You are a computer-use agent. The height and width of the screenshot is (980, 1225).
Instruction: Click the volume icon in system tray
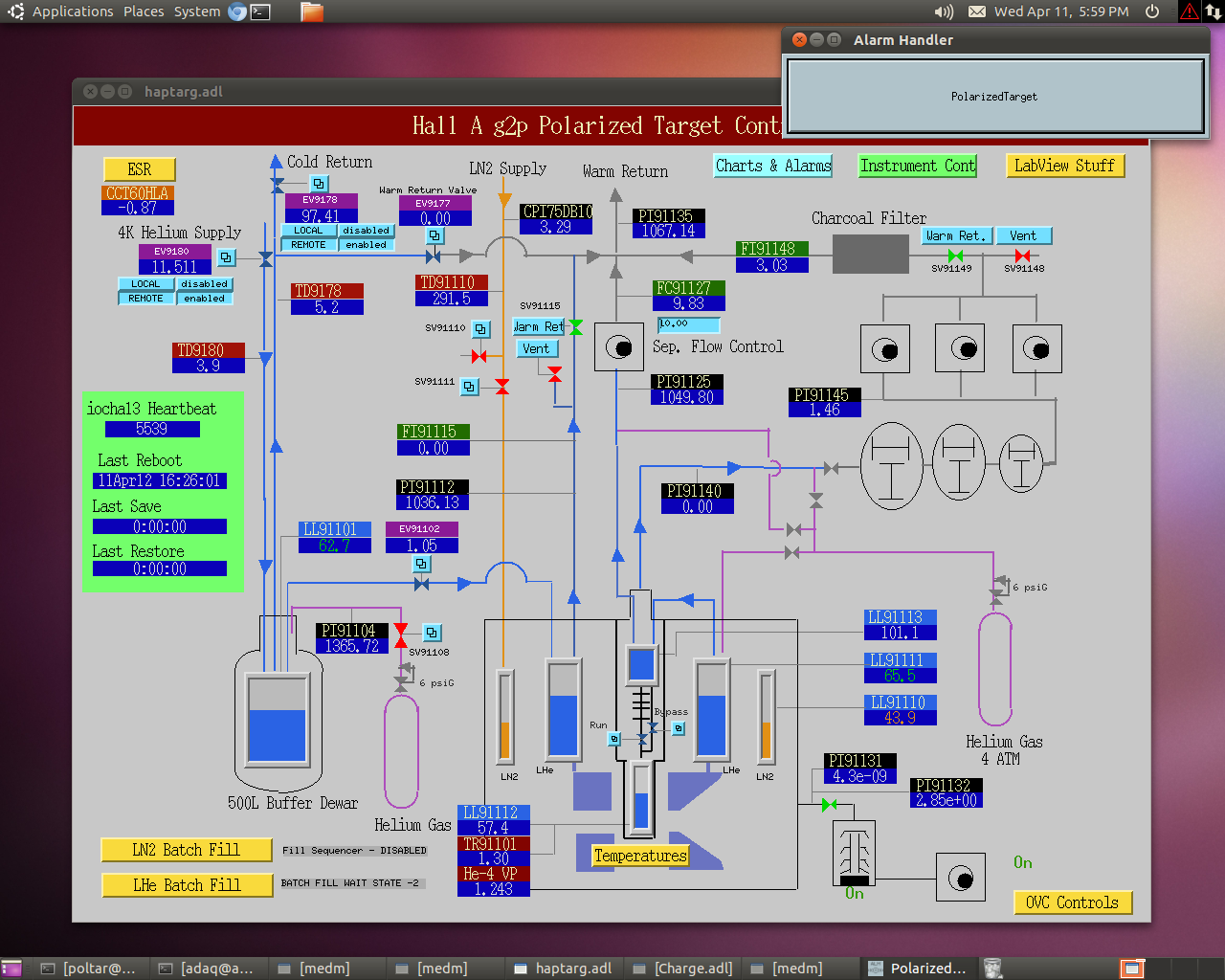[x=944, y=11]
